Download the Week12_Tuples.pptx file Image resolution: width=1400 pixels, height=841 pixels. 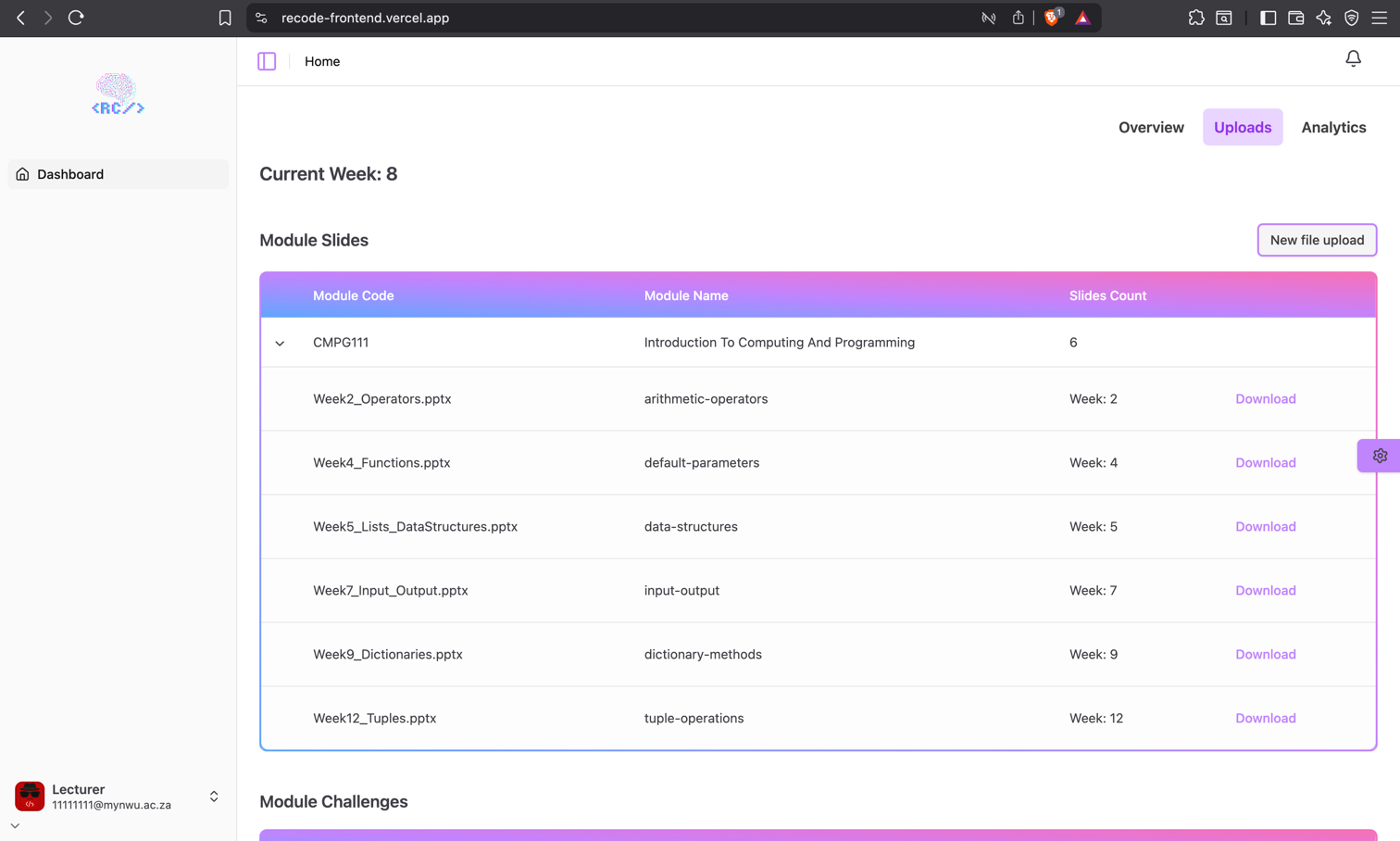coord(1265,719)
